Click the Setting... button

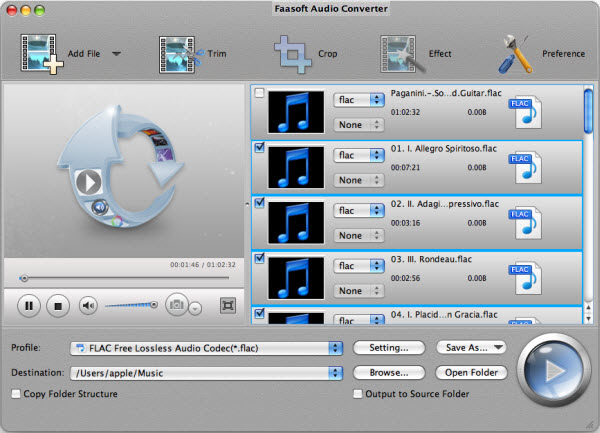pyautogui.click(x=389, y=348)
